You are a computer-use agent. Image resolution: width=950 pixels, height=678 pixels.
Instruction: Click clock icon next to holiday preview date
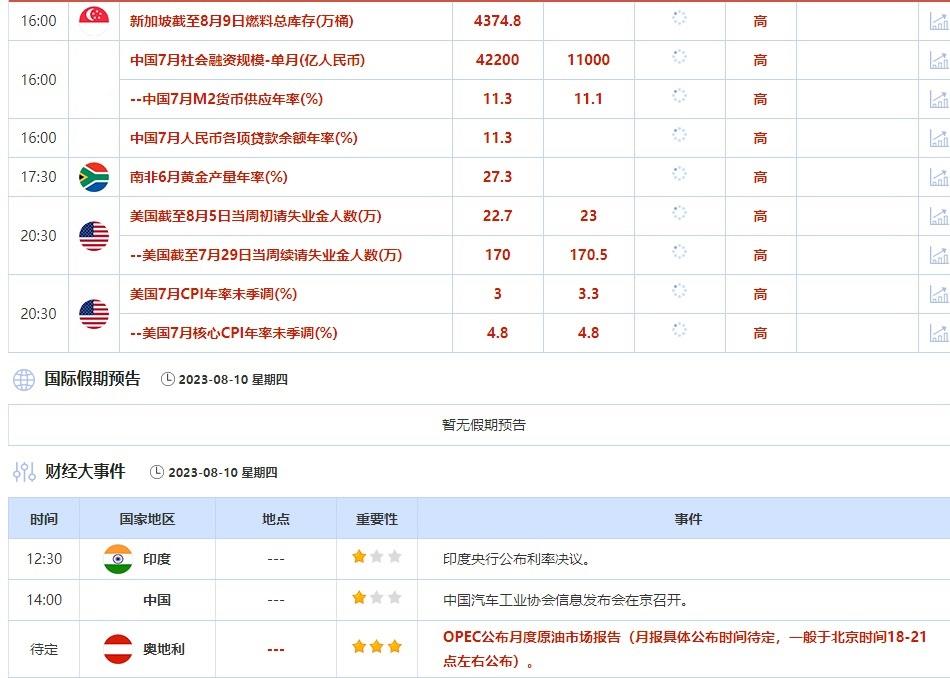[x=167, y=379]
